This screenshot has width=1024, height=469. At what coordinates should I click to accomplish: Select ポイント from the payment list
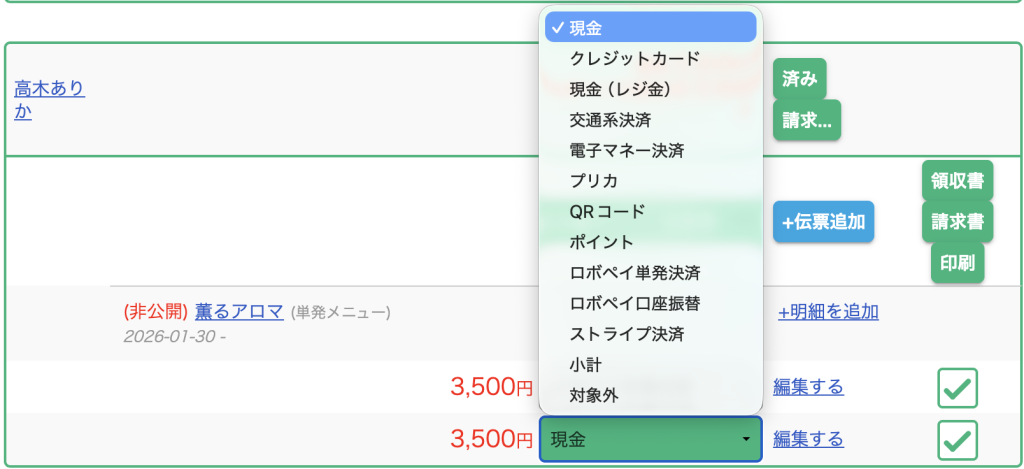click(650, 242)
